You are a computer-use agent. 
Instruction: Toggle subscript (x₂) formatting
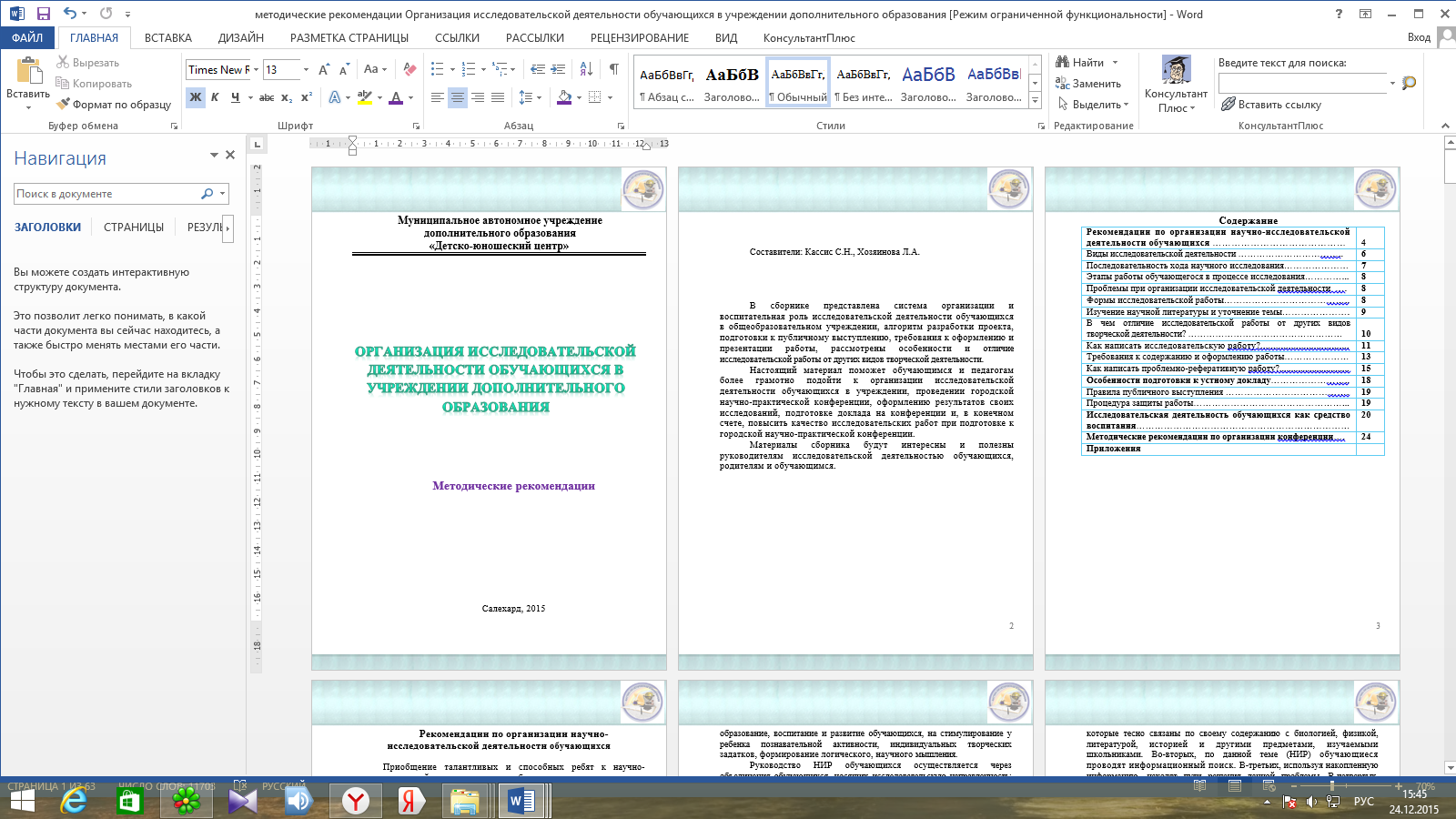tap(287, 97)
